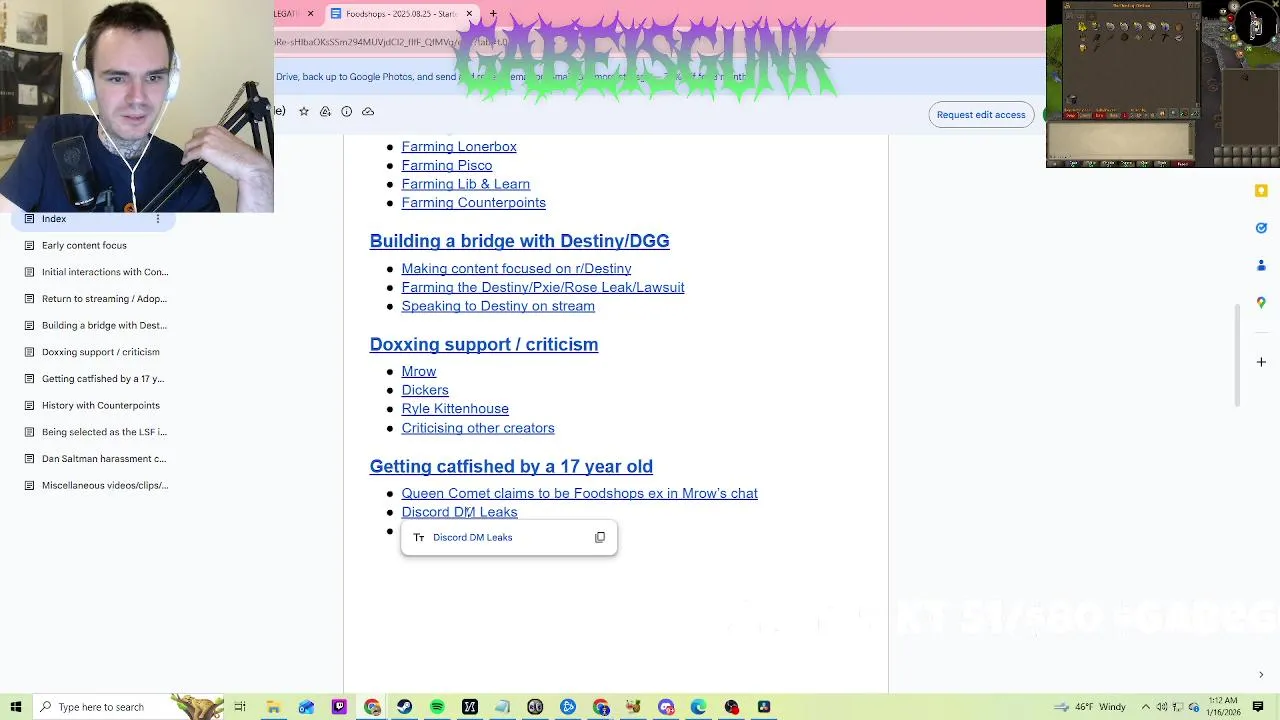Check the cloud document status icon

[368, 111]
